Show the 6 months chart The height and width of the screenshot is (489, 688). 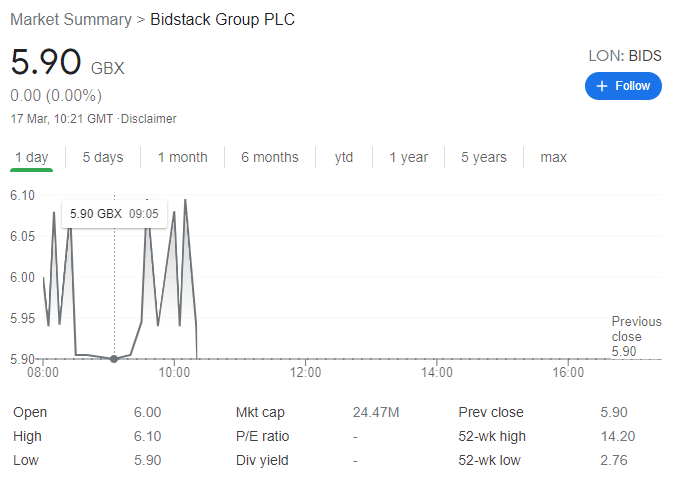pos(270,157)
